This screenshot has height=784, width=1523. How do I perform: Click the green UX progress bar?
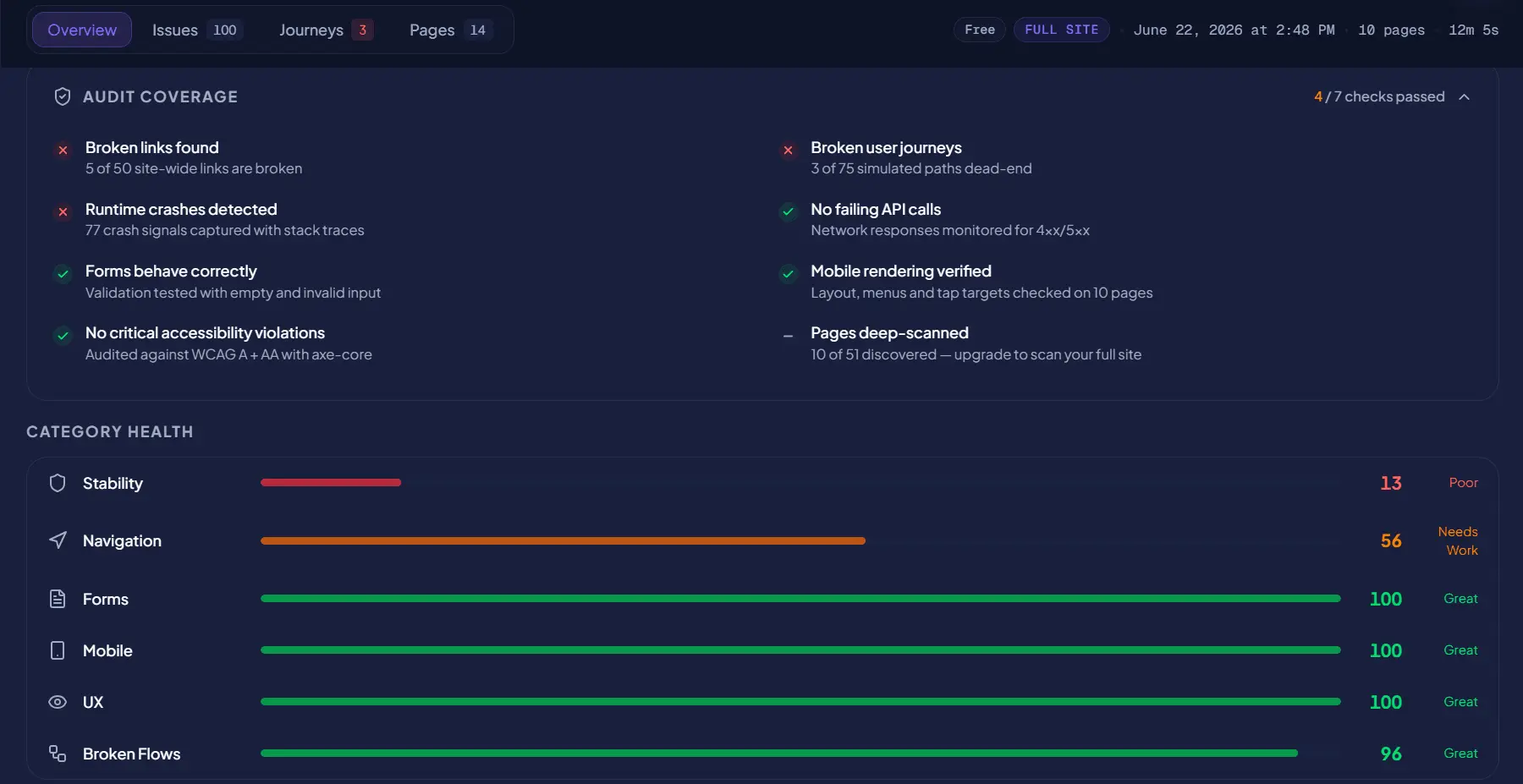(x=800, y=701)
